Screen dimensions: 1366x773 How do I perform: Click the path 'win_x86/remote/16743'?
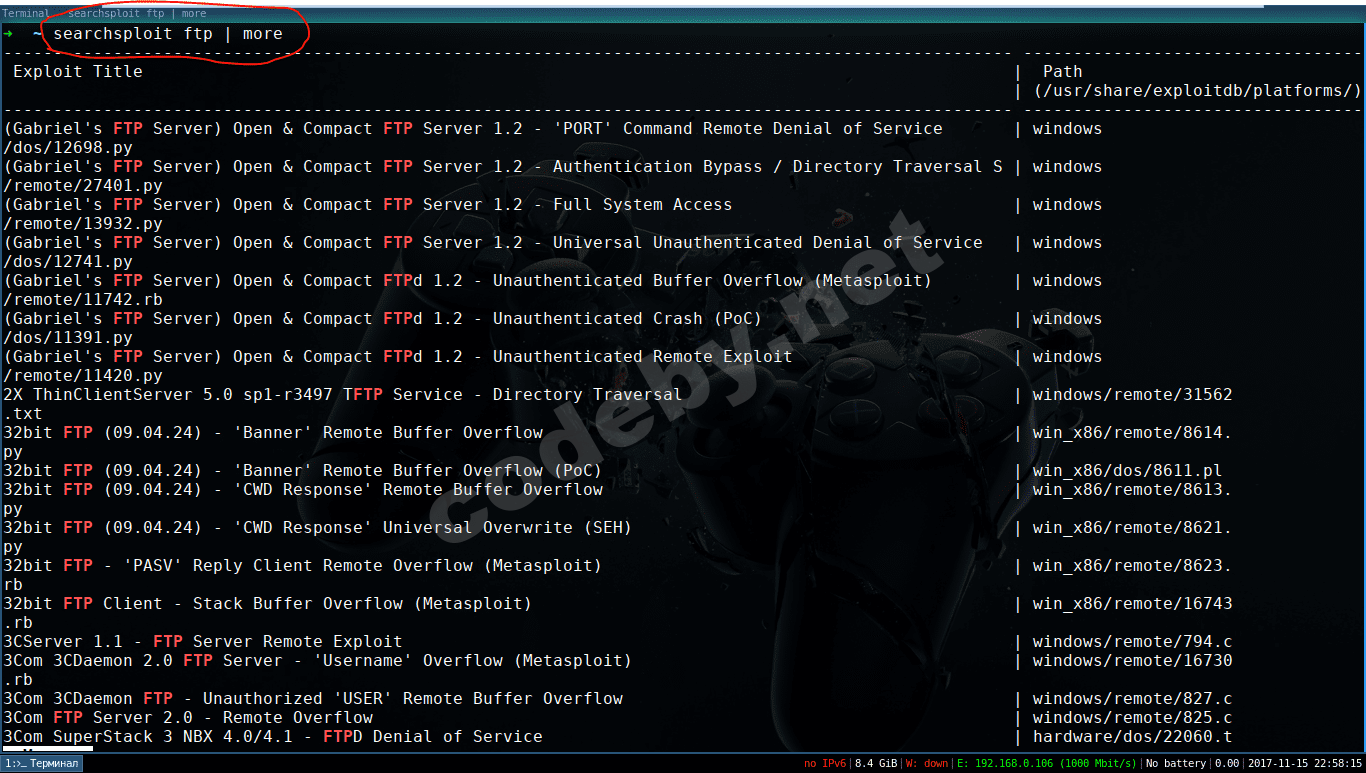[1133, 604]
